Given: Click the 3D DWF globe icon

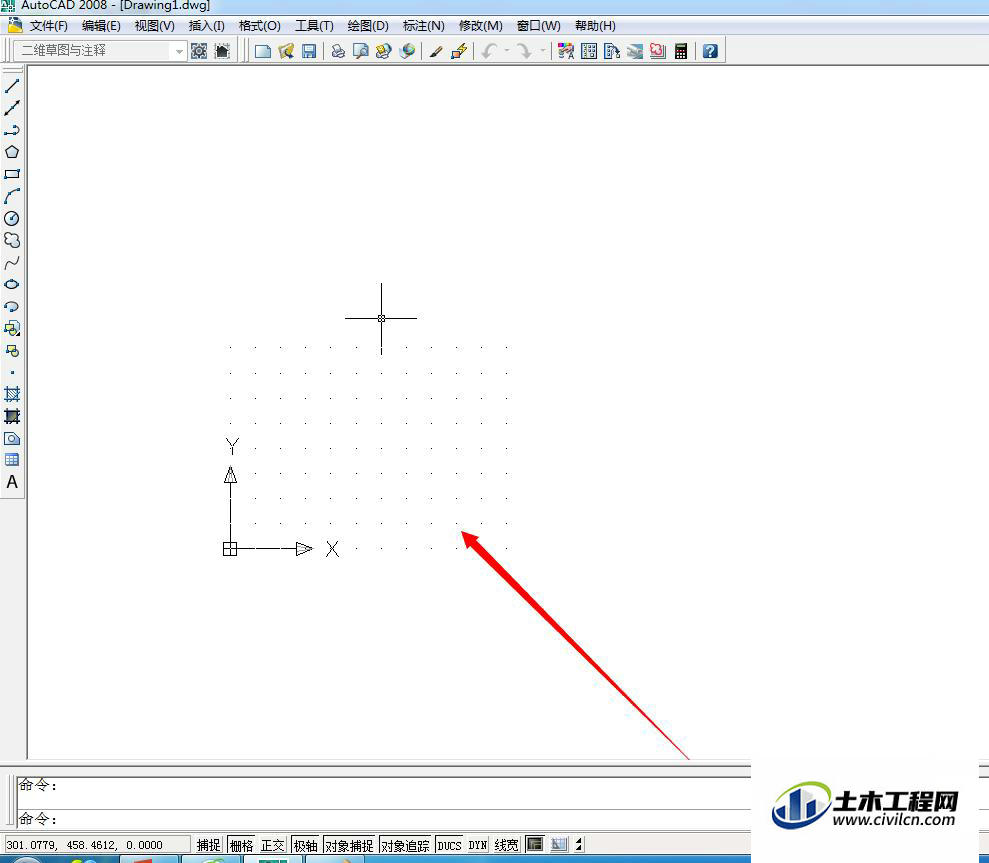Looking at the screenshot, I should coord(407,51).
